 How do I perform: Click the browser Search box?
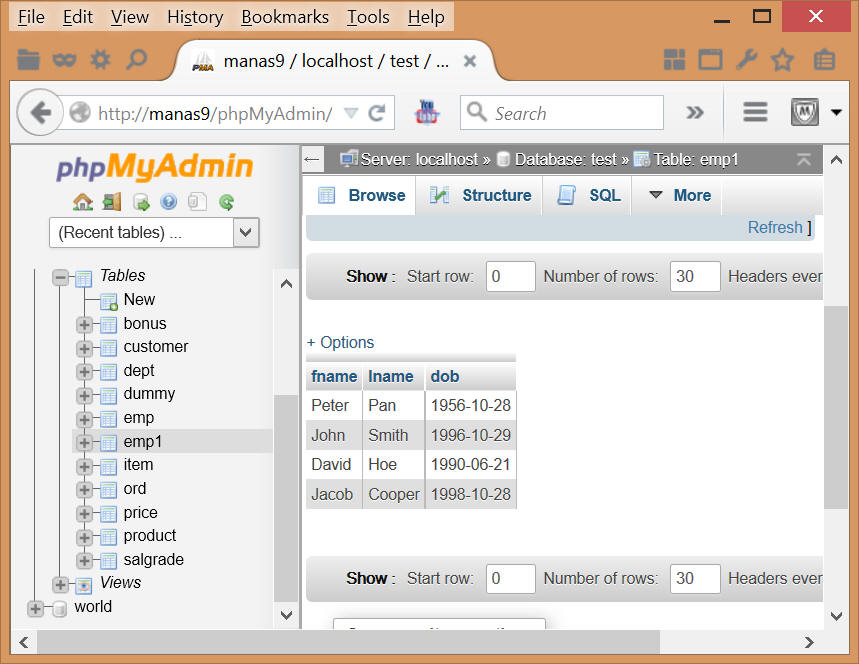(562, 113)
